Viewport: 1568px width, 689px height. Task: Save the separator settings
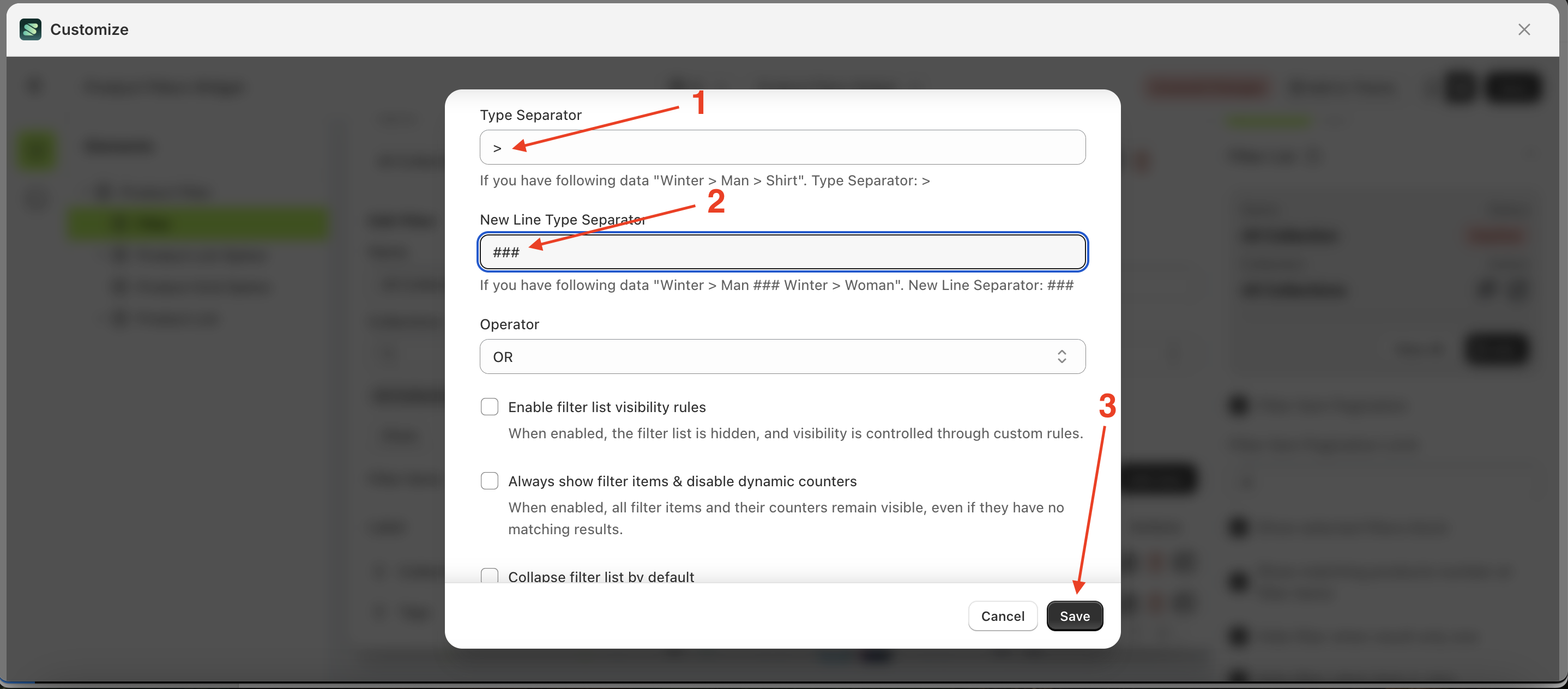click(1075, 616)
